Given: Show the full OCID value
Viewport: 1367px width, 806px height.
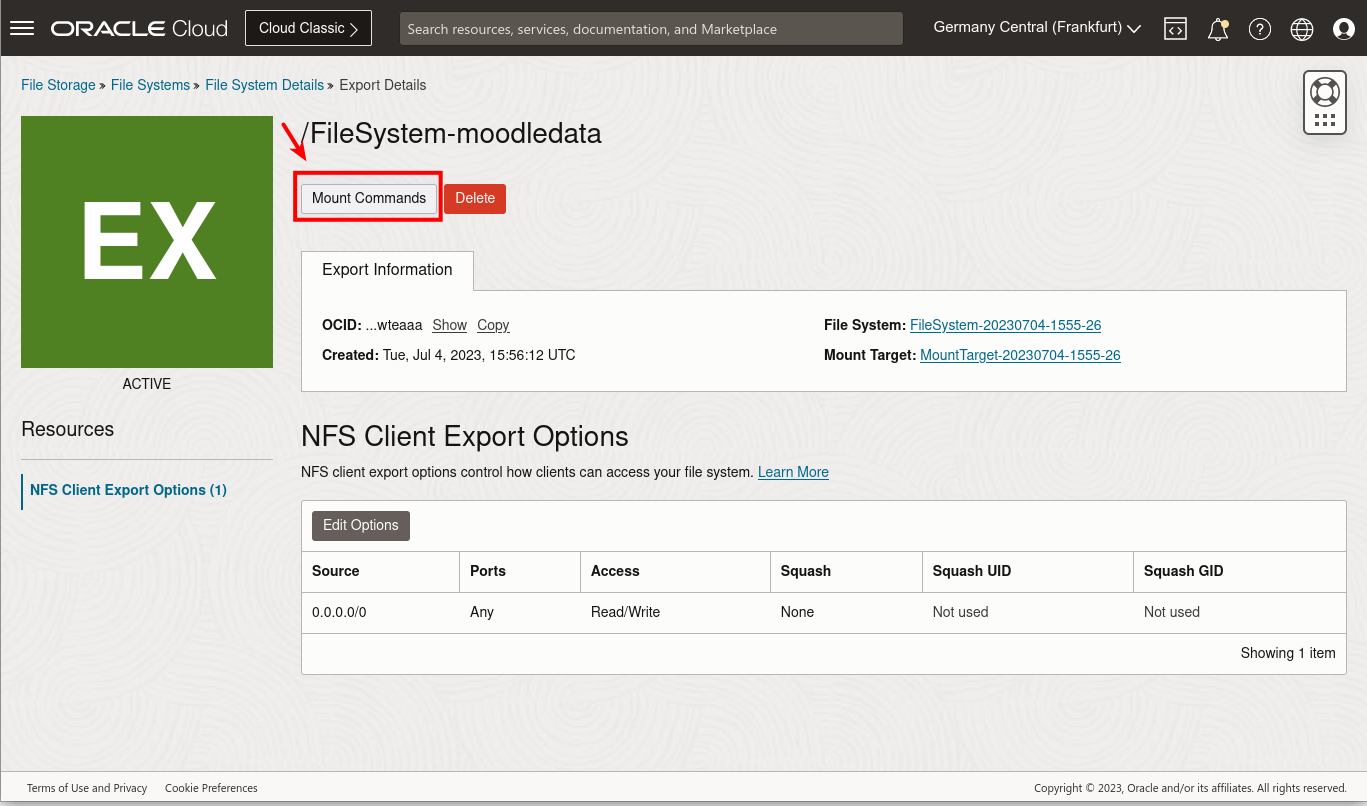Looking at the screenshot, I should click(x=449, y=325).
